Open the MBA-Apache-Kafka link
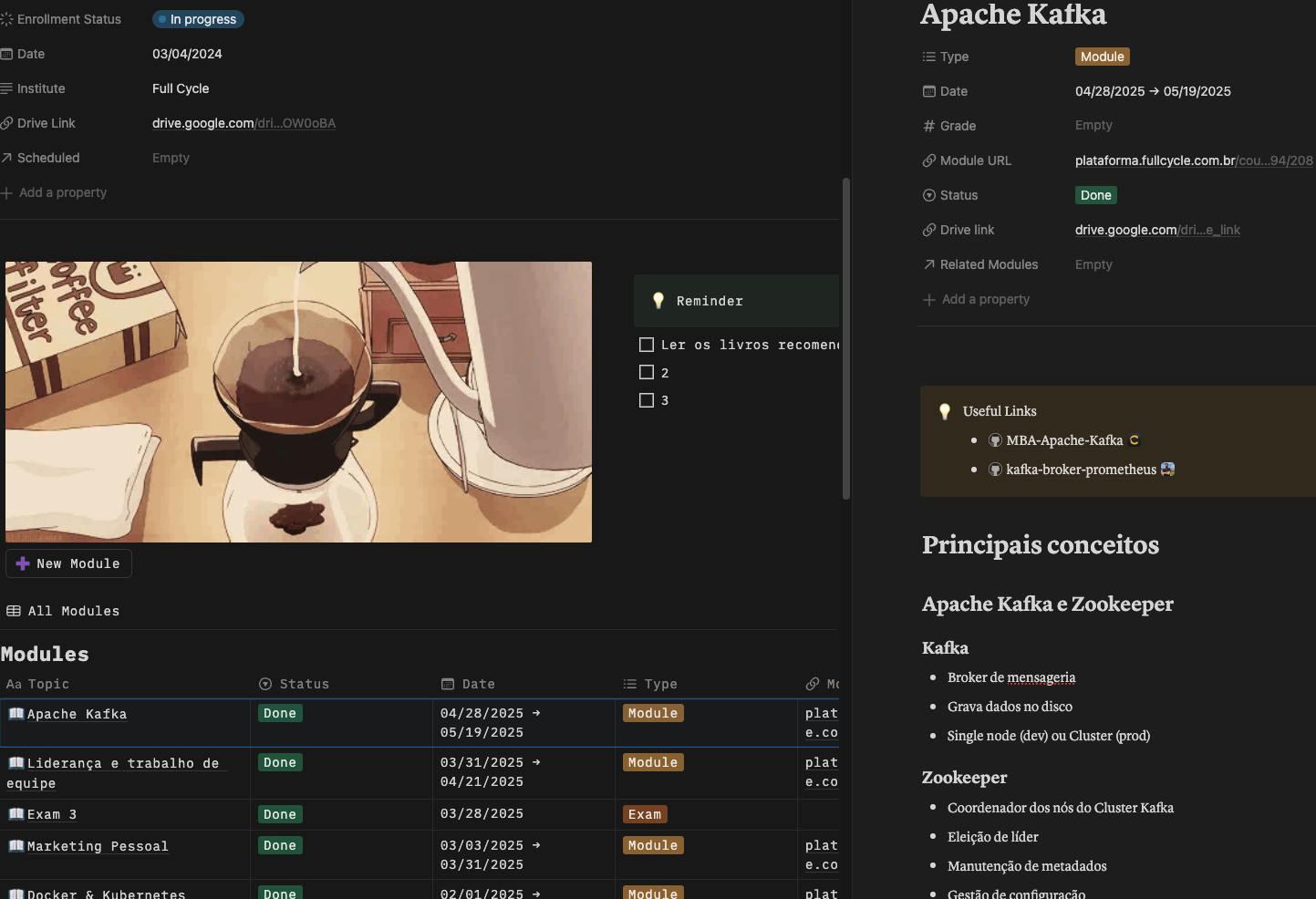Image resolution: width=1316 pixels, height=899 pixels. click(x=1064, y=440)
